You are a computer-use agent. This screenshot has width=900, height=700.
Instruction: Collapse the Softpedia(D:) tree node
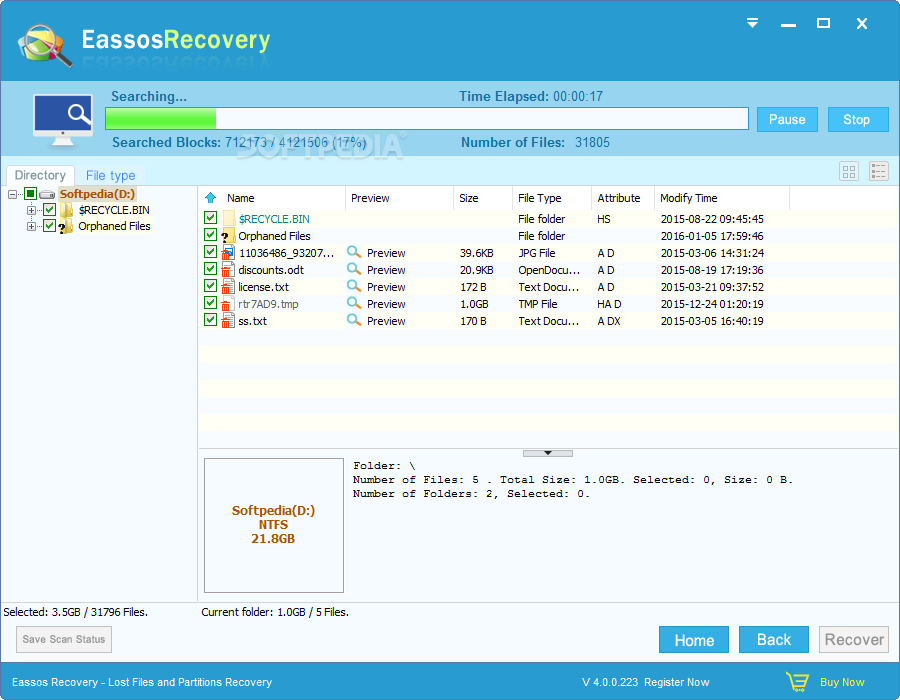pyautogui.click(x=13, y=195)
